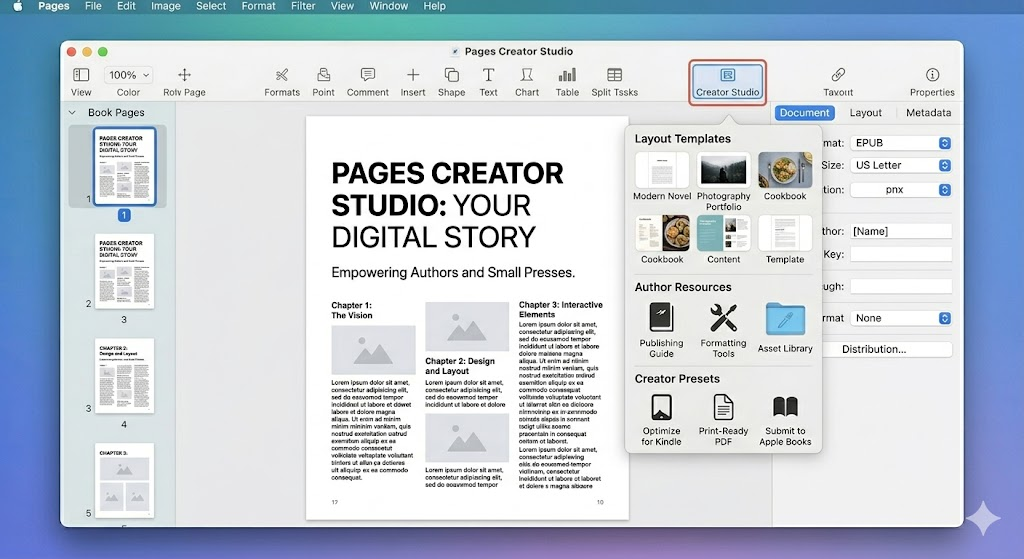Screen dimensions: 1024x559
Task: Open the EPUB format dropdown
Action: (x=901, y=142)
